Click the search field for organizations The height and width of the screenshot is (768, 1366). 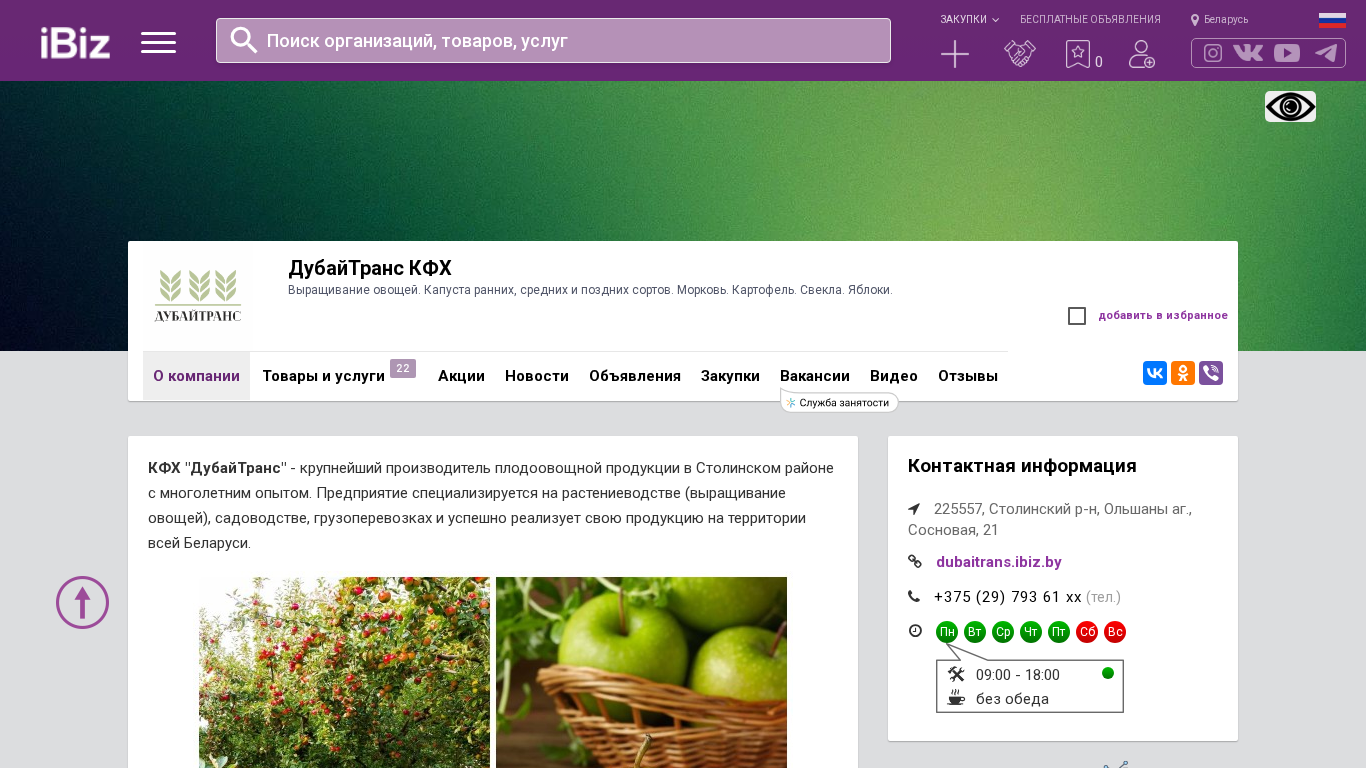[x=553, y=40]
